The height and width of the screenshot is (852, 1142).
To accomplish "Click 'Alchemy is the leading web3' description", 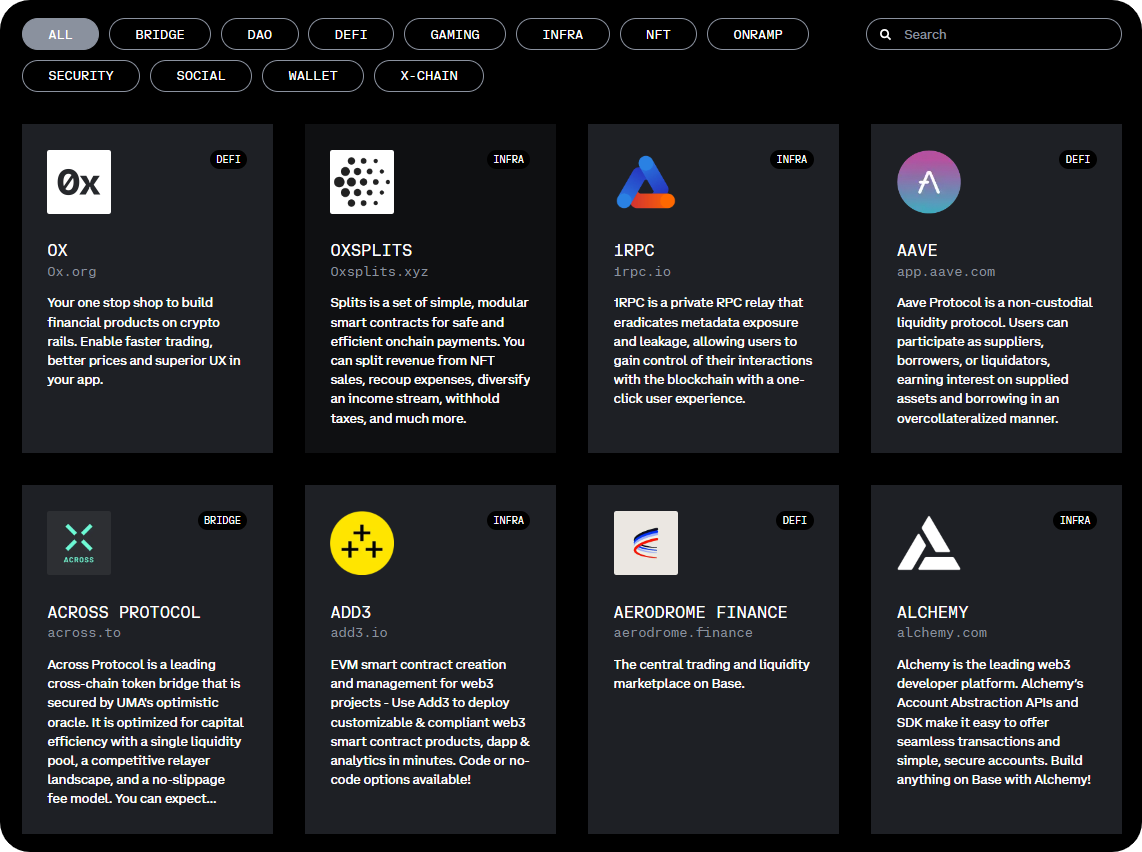I will (x=994, y=722).
